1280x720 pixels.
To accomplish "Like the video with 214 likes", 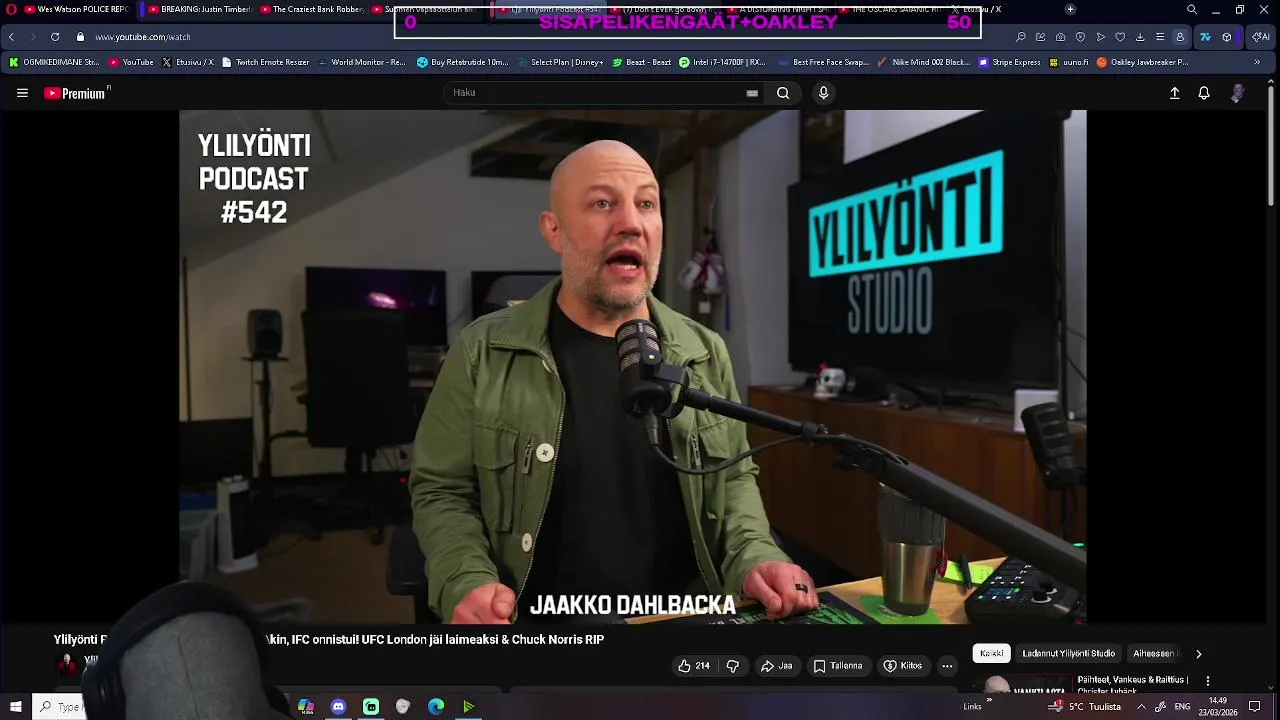I will click(694, 666).
